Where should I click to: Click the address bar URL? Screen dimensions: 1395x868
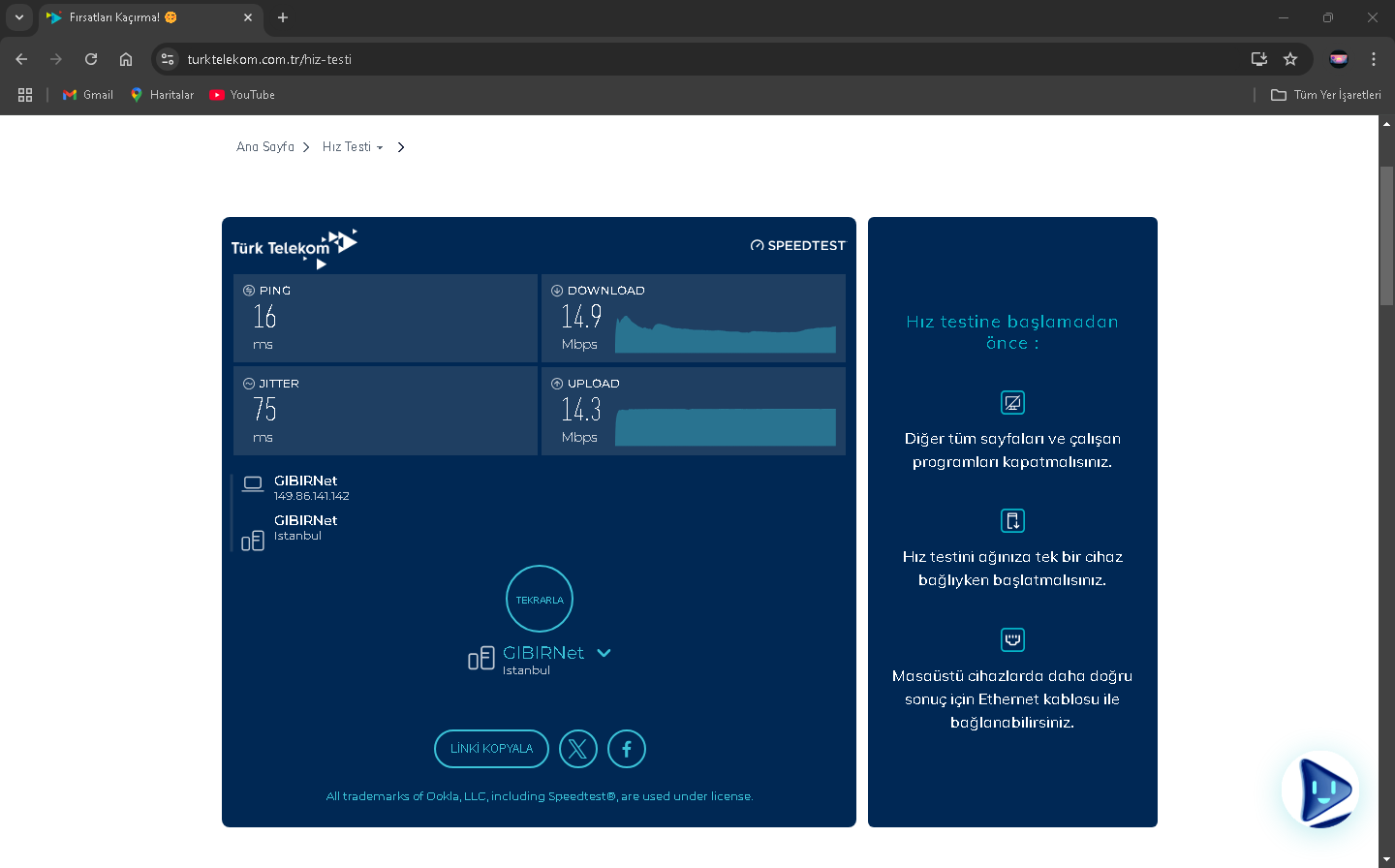(x=269, y=59)
